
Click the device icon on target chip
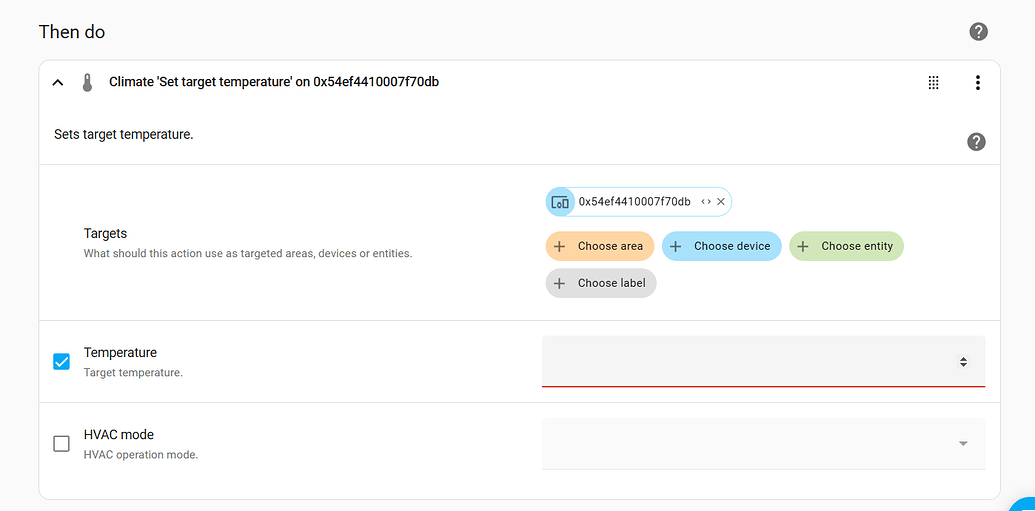coord(560,202)
